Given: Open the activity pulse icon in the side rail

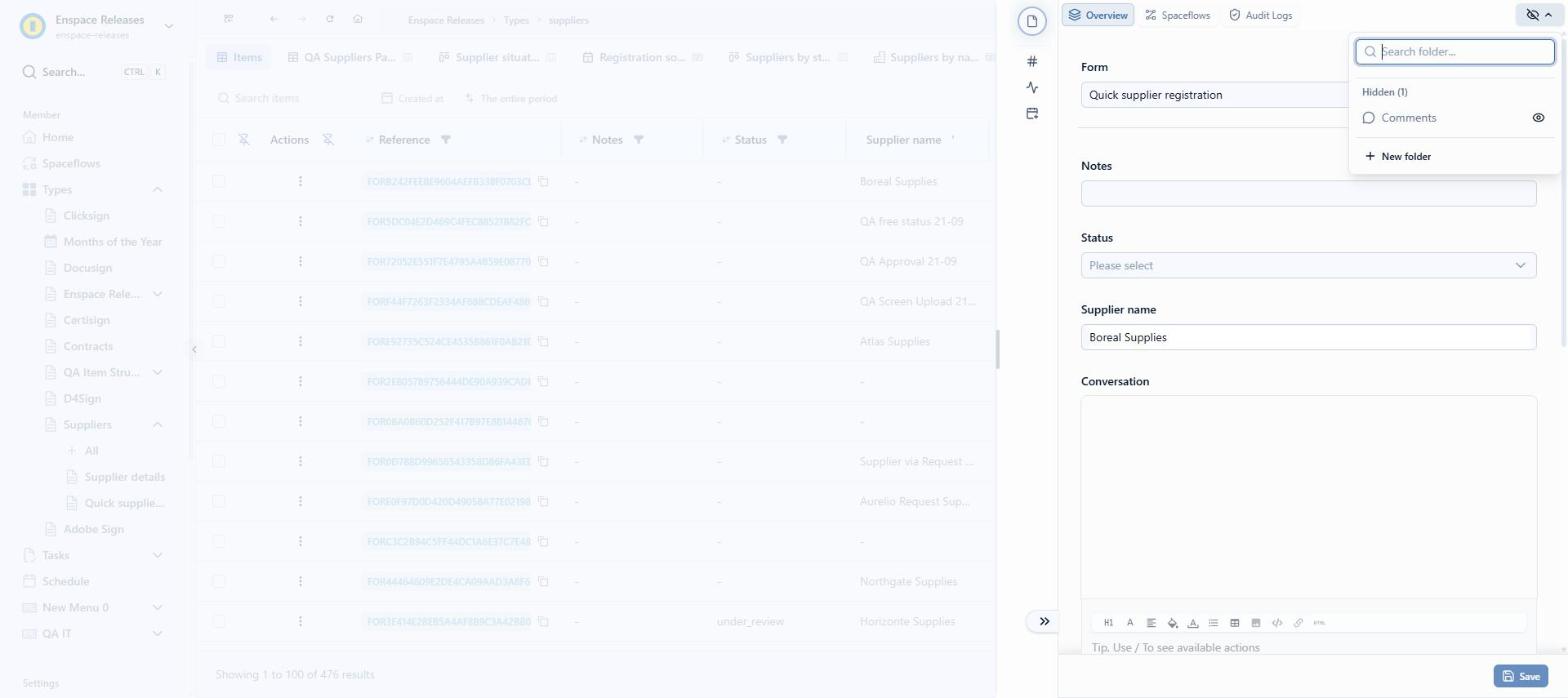Looking at the screenshot, I should coord(1032,88).
